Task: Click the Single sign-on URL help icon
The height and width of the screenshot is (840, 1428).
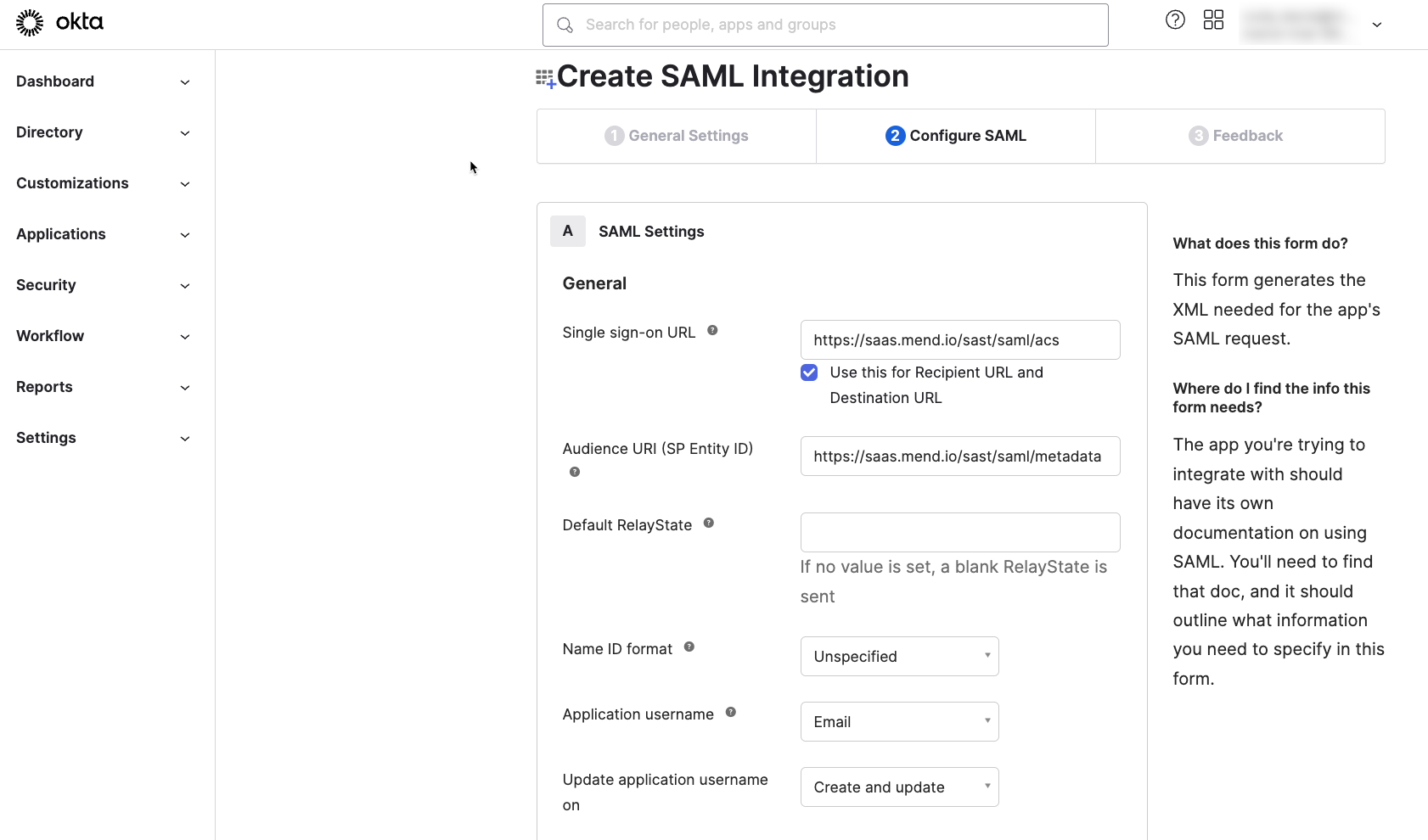Action: pos(712,331)
